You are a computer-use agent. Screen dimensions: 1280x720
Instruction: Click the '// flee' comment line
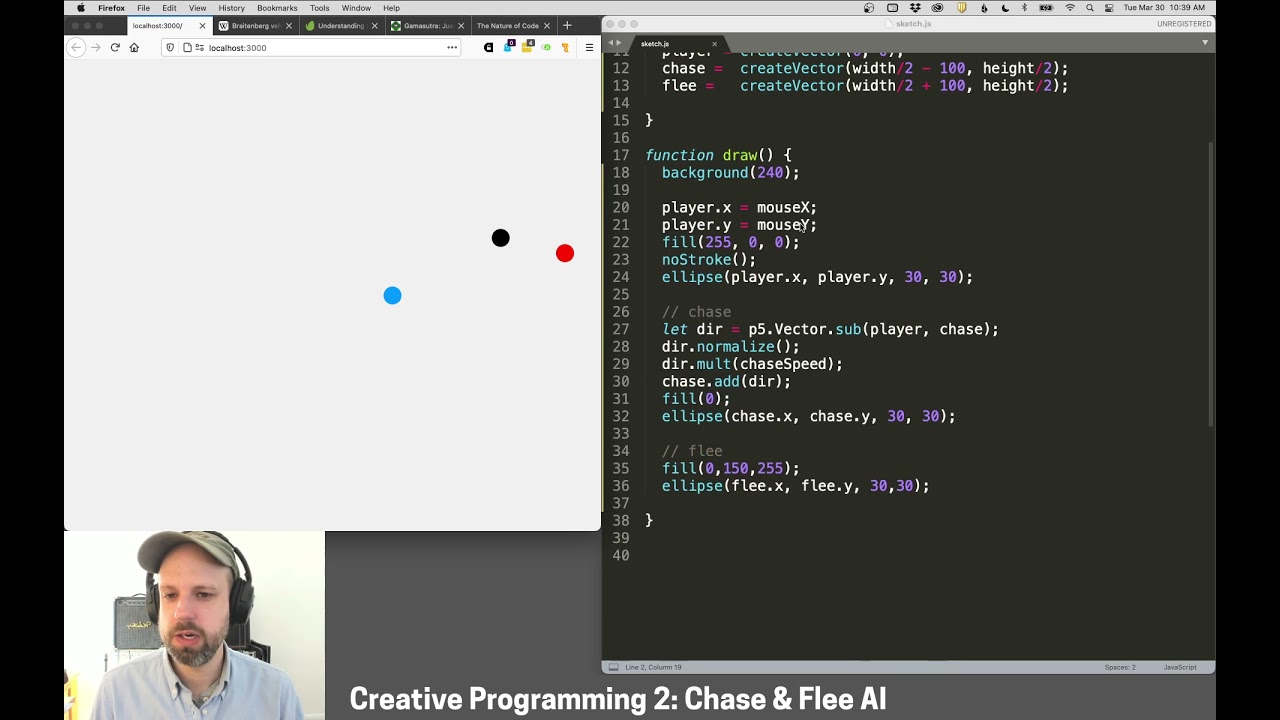(692, 451)
